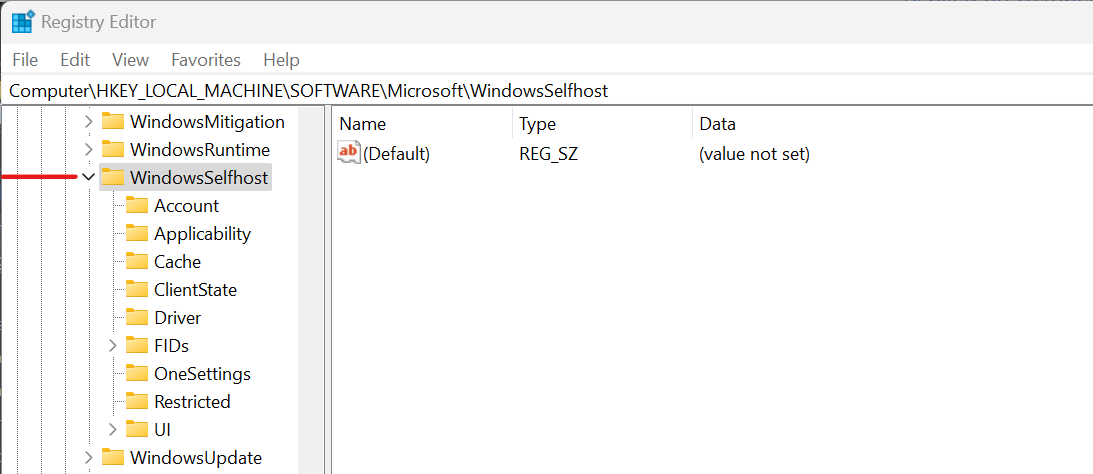Image resolution: width=1093 pixels, height=474 pixels.
Task: Click the OneSettings folder icon
Action: [x=137, y=374]
